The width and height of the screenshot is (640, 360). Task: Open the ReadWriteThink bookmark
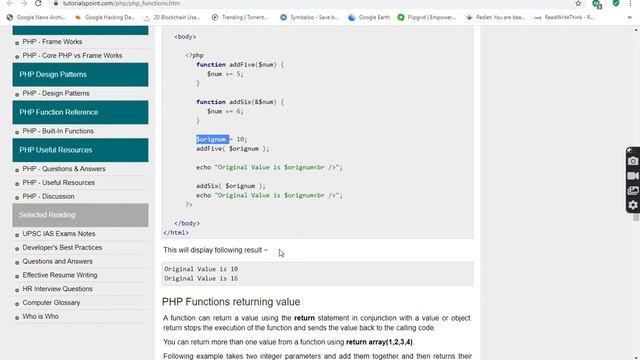(564, 18)
